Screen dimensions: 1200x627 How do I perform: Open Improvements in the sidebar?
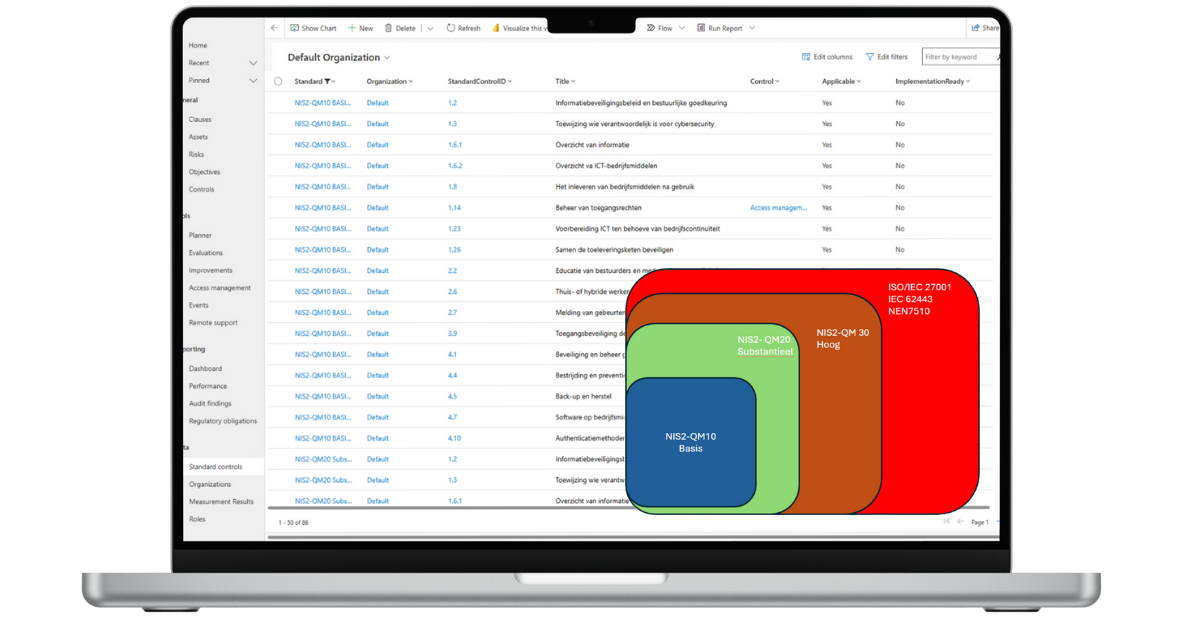point(210,270)
